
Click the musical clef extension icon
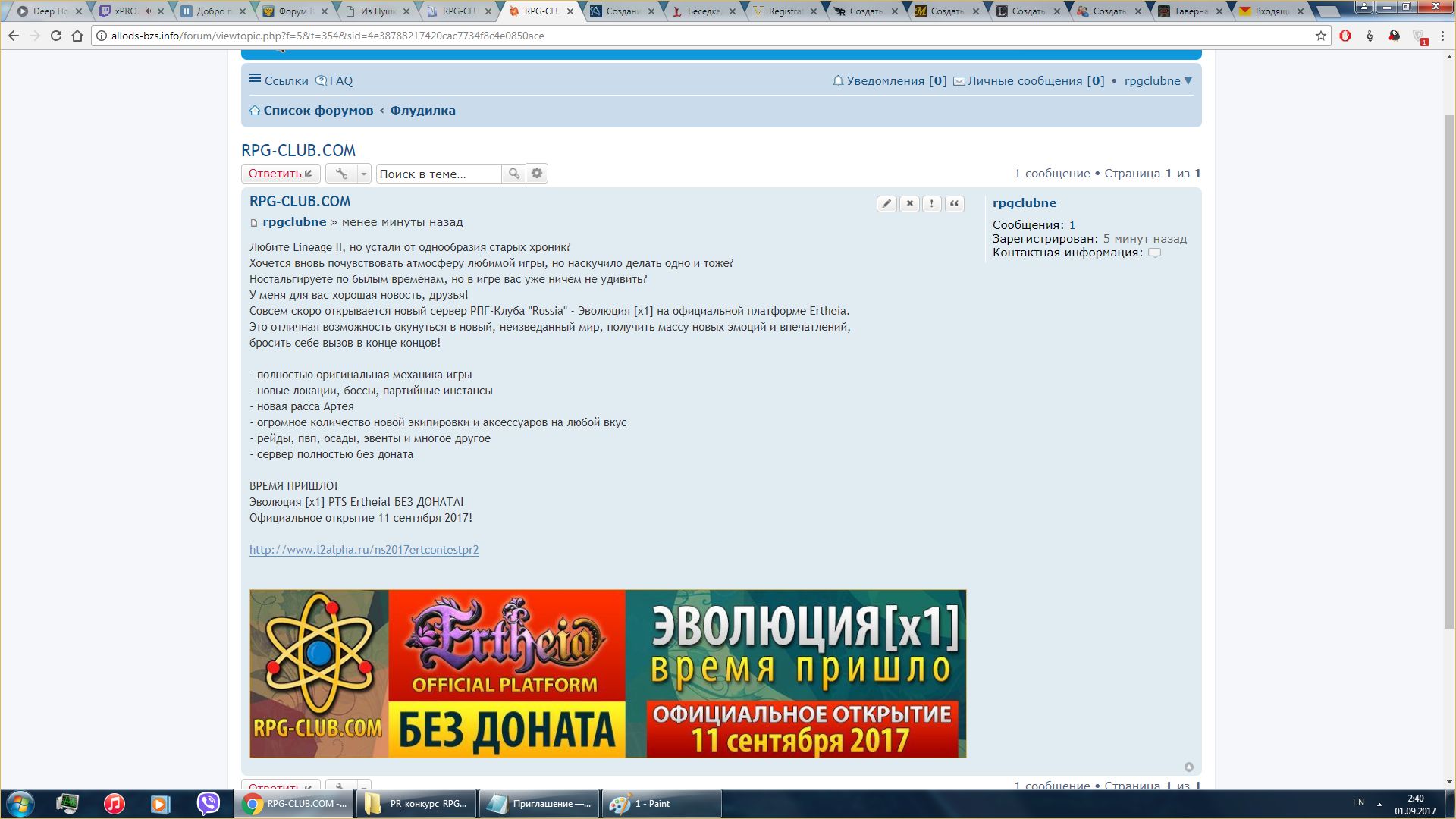click(1370, 36)
